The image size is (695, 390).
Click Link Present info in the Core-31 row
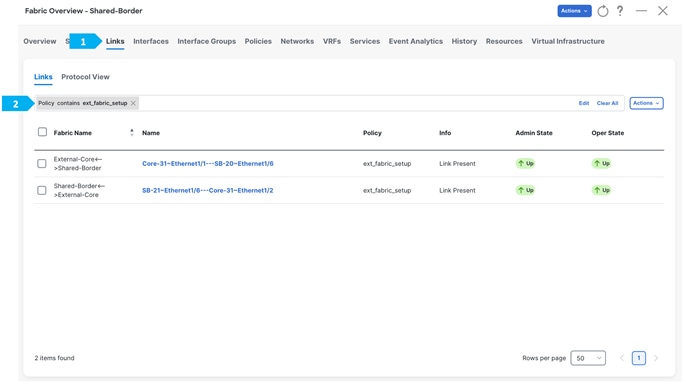click(457, 164)
